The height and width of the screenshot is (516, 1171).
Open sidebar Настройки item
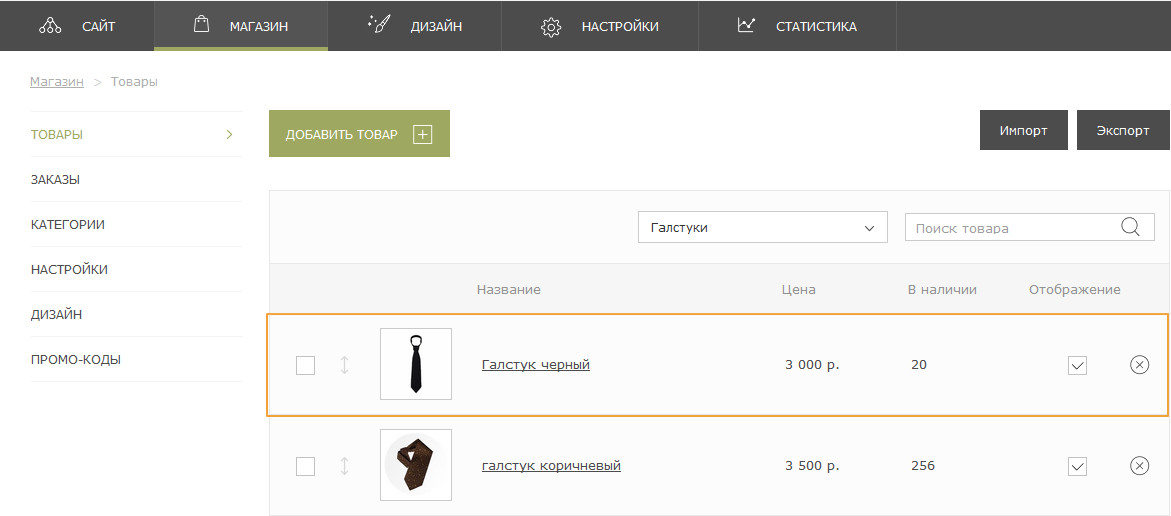click(136, 270)
